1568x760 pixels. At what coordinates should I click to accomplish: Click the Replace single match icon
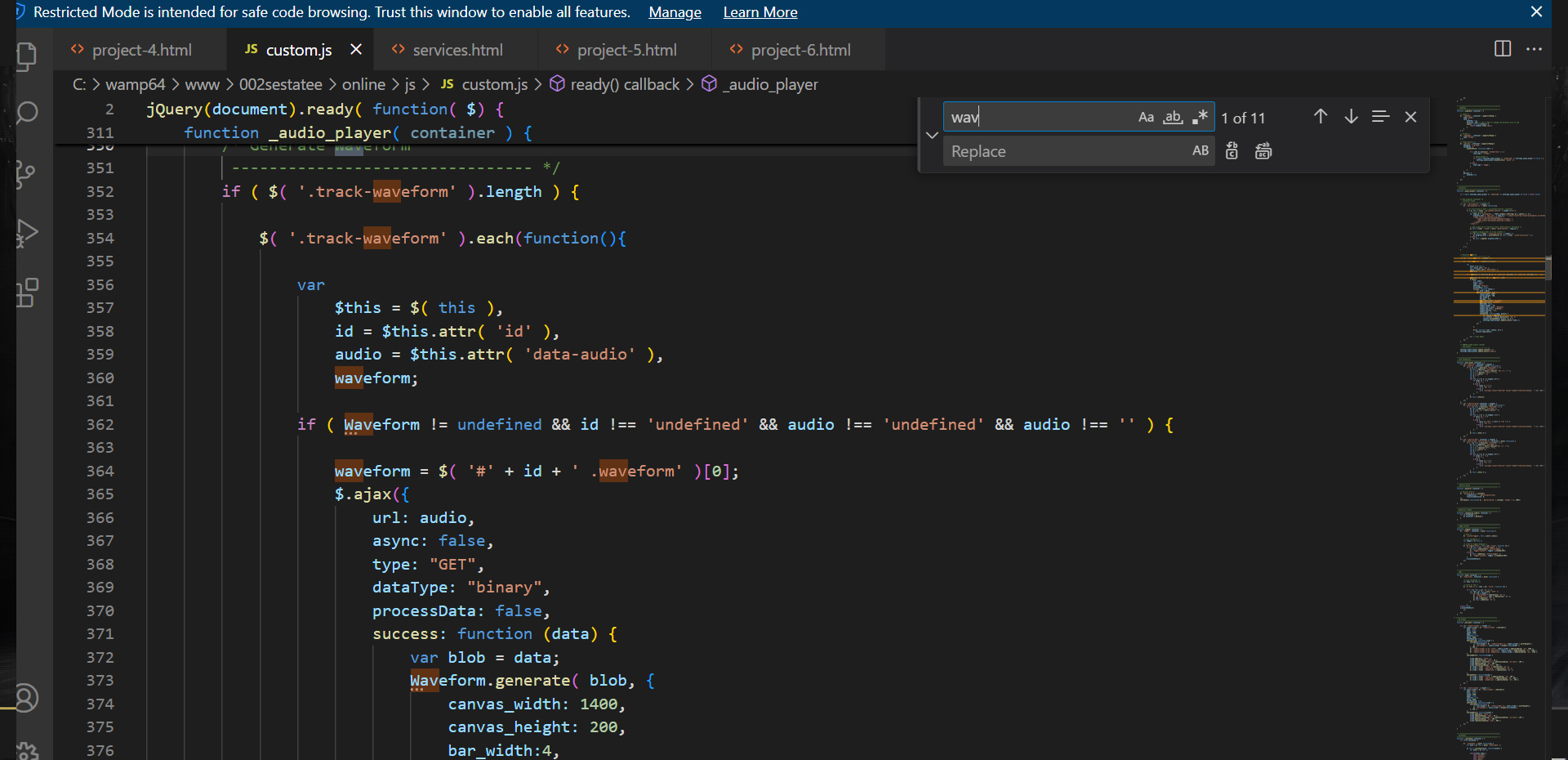[1232, 151]
